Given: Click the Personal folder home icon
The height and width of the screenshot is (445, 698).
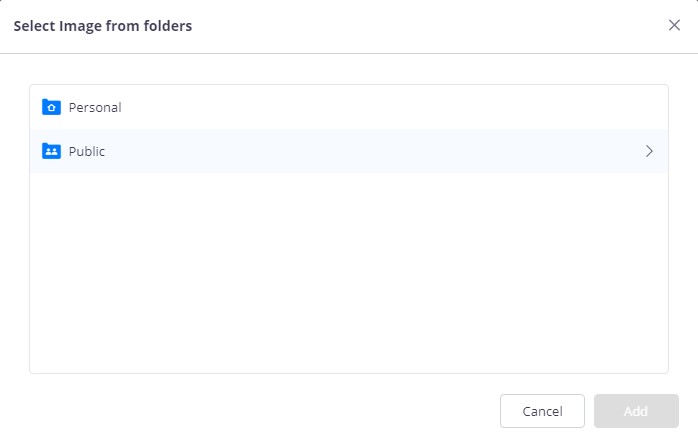Looking at the screenshot, I should (x=51, y=107).
